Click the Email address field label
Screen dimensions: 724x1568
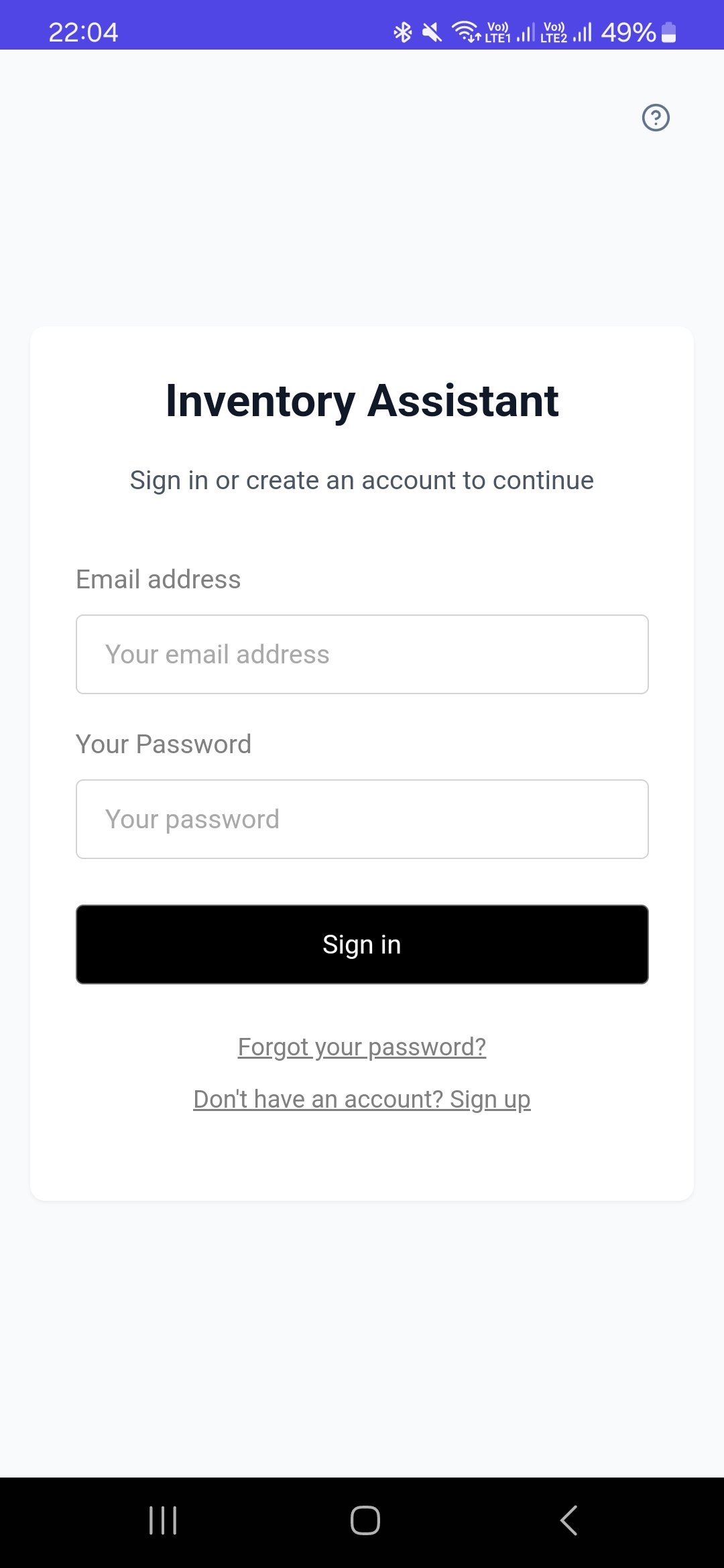tap(158, 580)
